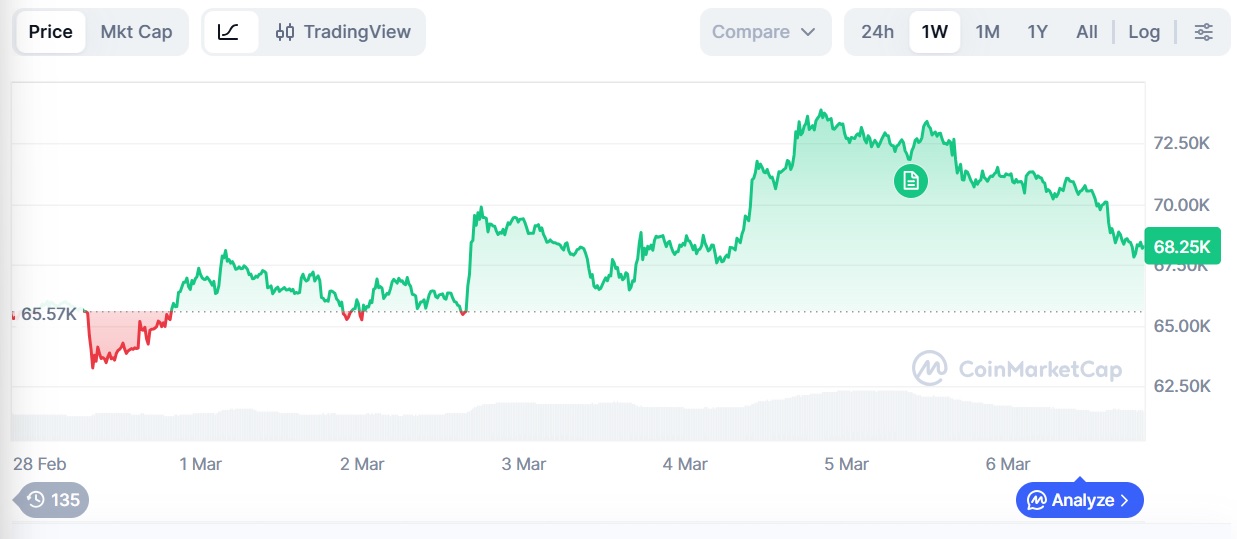Screen dimensions: 1237x539
Task: Switch chart to Price view
Action: [50, 32]
